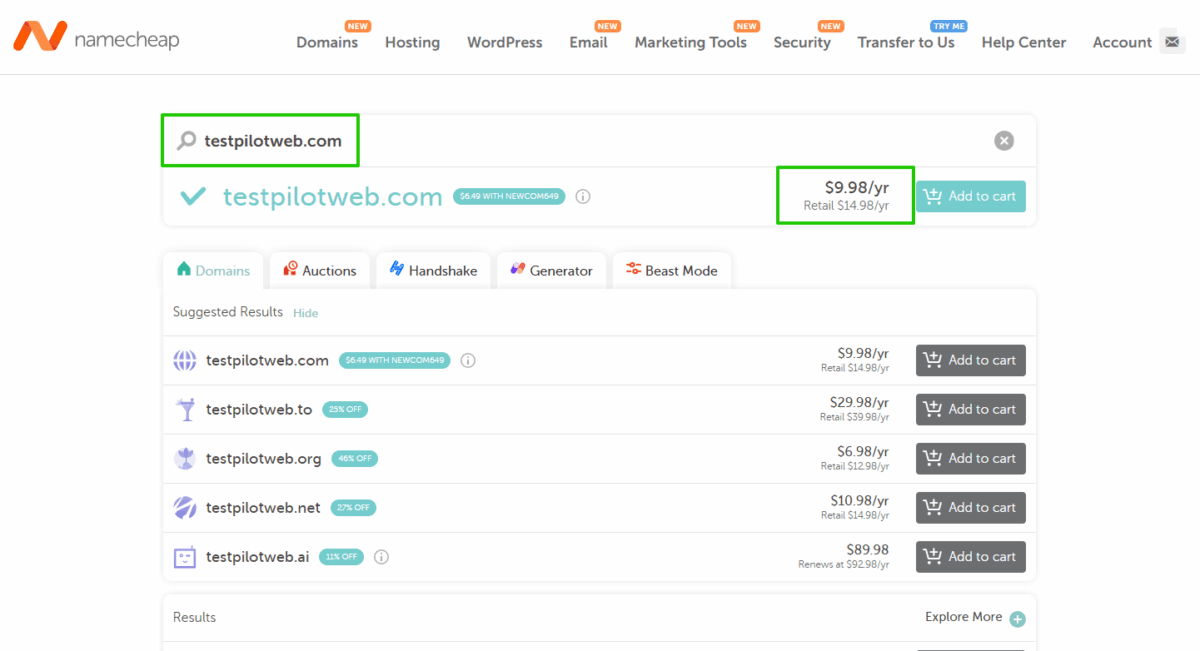Open the Domains menu in navigation
Image resolution: width=1200 pixels, height=651 pixels.
[327, 42]
